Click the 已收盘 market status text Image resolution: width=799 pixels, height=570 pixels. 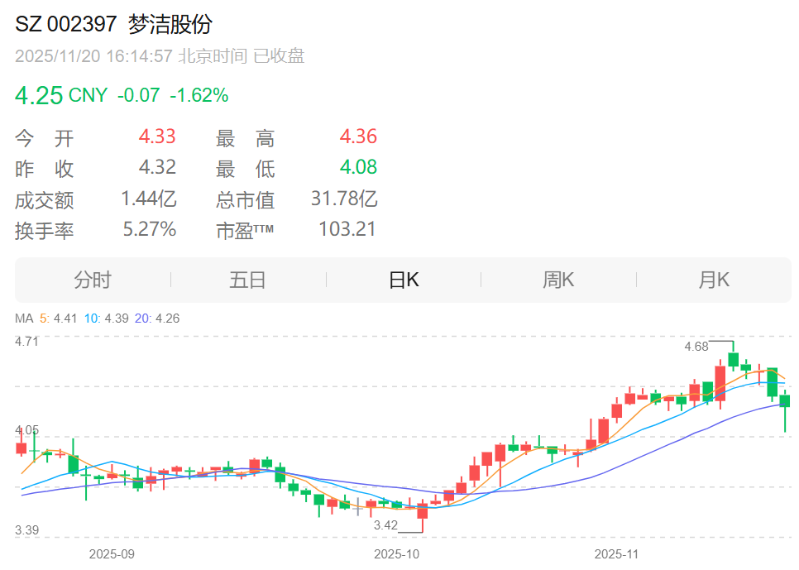click(279, 56)
